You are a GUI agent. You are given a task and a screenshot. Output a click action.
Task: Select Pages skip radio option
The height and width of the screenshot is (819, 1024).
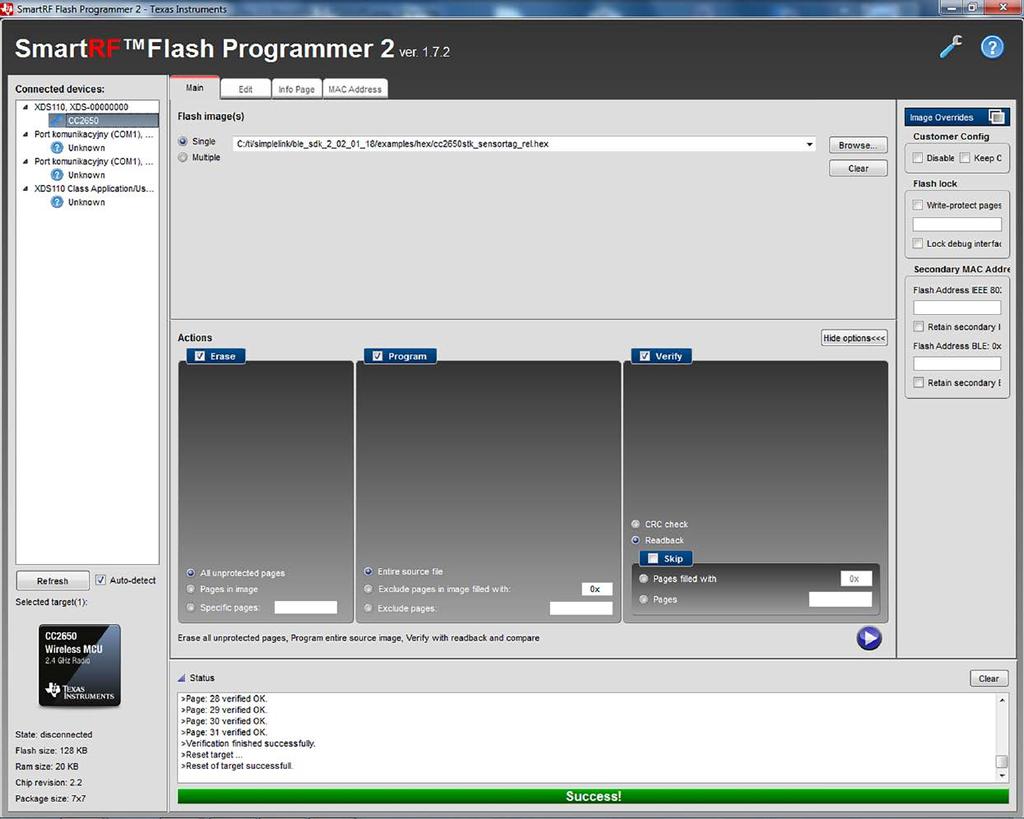[x=643, y=600]
